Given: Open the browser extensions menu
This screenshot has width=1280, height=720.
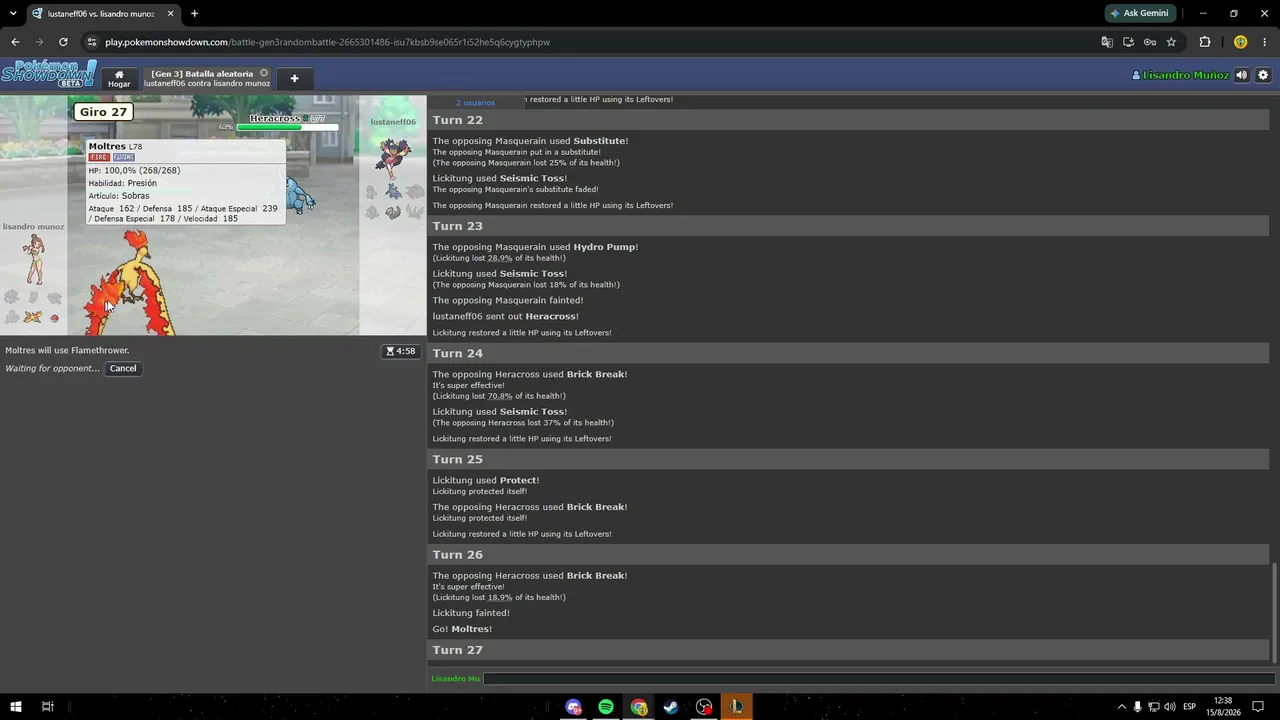Looking at the screenshot, I should 1205,42.
